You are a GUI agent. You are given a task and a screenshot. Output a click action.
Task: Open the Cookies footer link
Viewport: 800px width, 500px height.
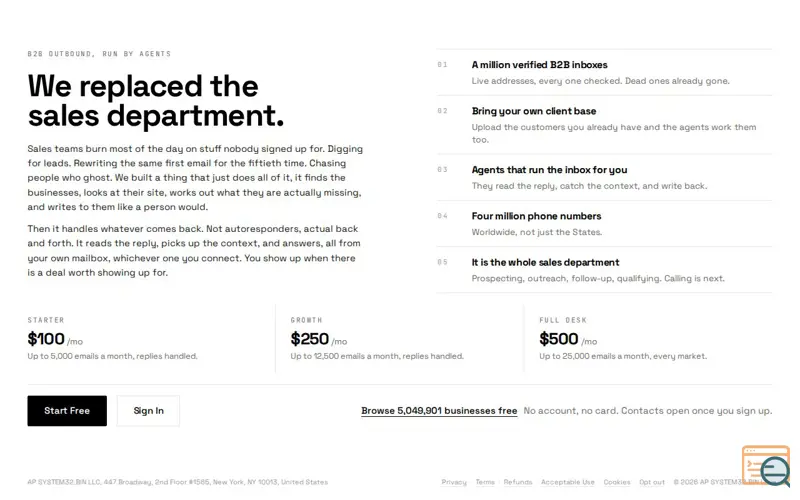(616, 482)
